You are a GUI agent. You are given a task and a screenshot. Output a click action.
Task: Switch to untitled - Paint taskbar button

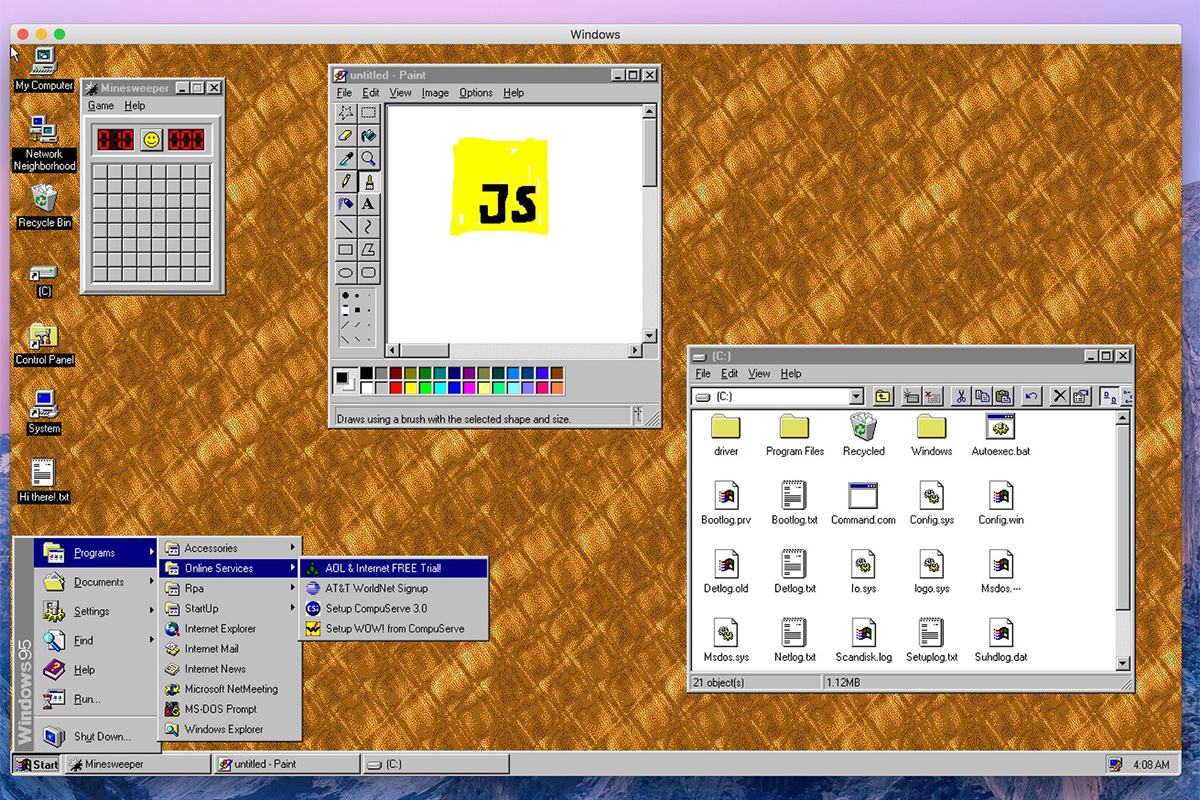point(286,765)
